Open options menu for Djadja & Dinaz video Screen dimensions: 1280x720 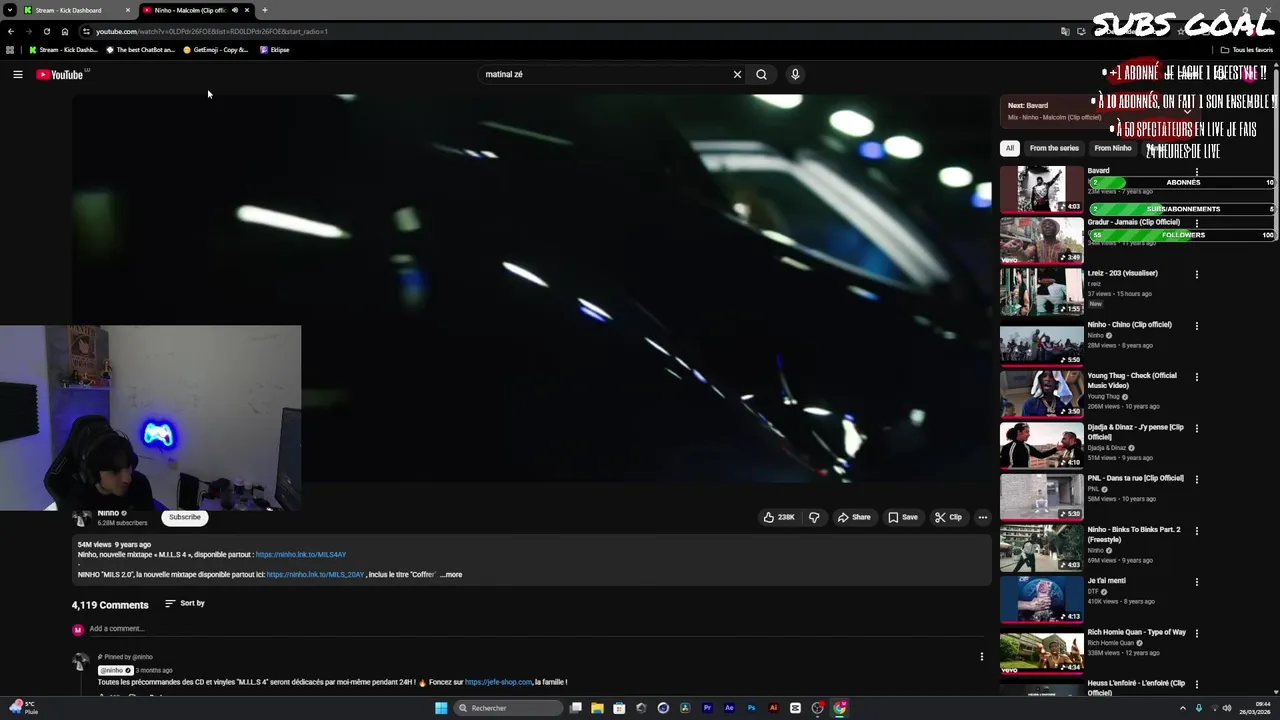pyautogui.click(x=1196, y=428)
